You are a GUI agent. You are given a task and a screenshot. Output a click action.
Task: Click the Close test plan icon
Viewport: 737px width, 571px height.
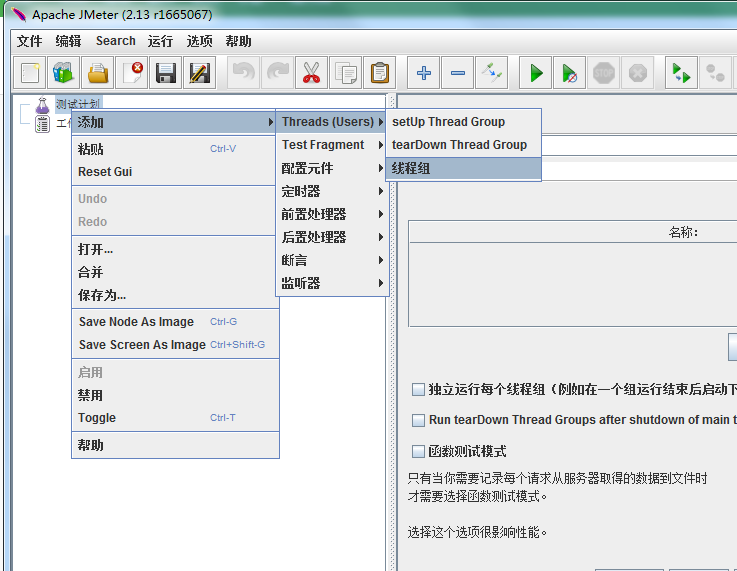[132, 73]
